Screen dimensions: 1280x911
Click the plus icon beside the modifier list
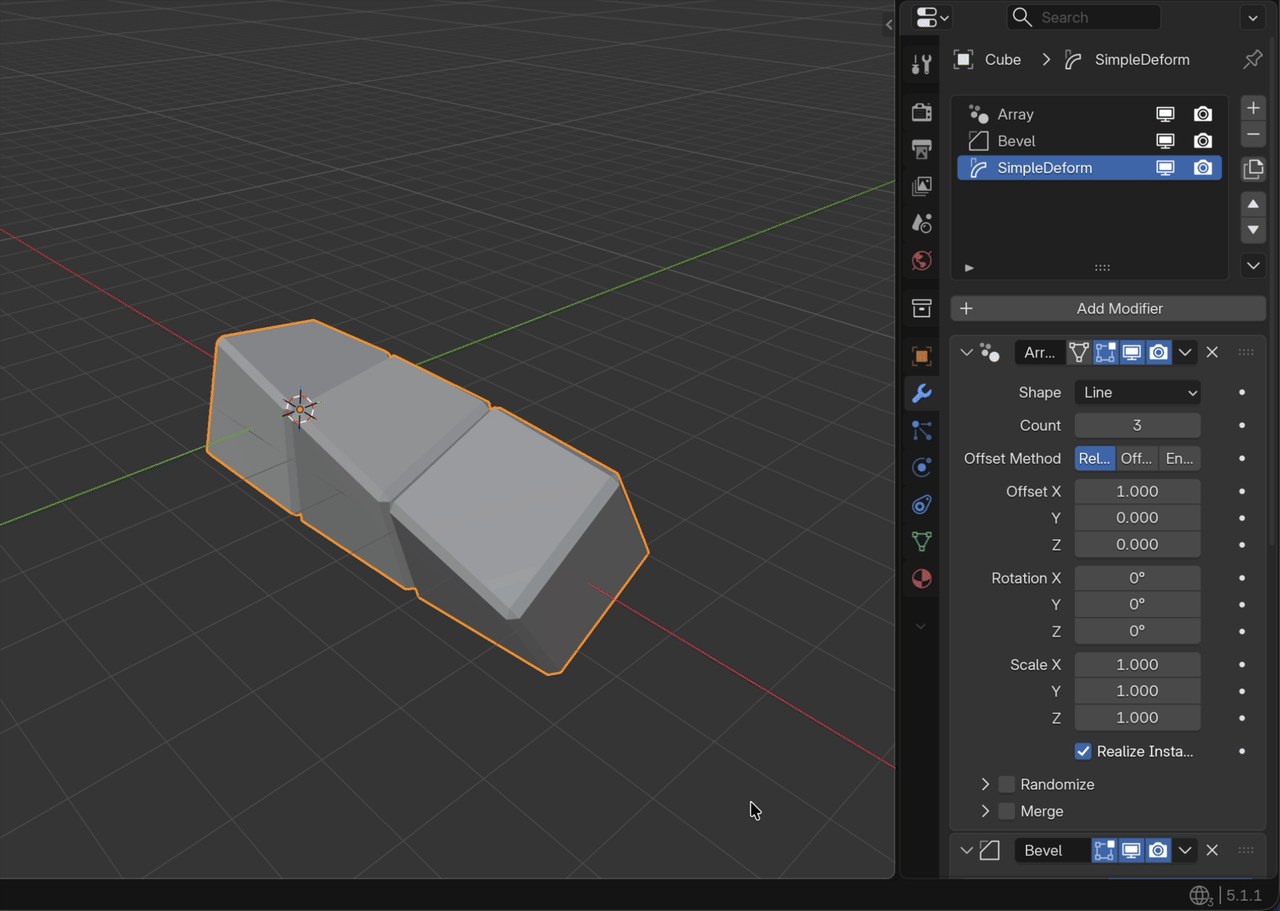(x=1253, y=108)
